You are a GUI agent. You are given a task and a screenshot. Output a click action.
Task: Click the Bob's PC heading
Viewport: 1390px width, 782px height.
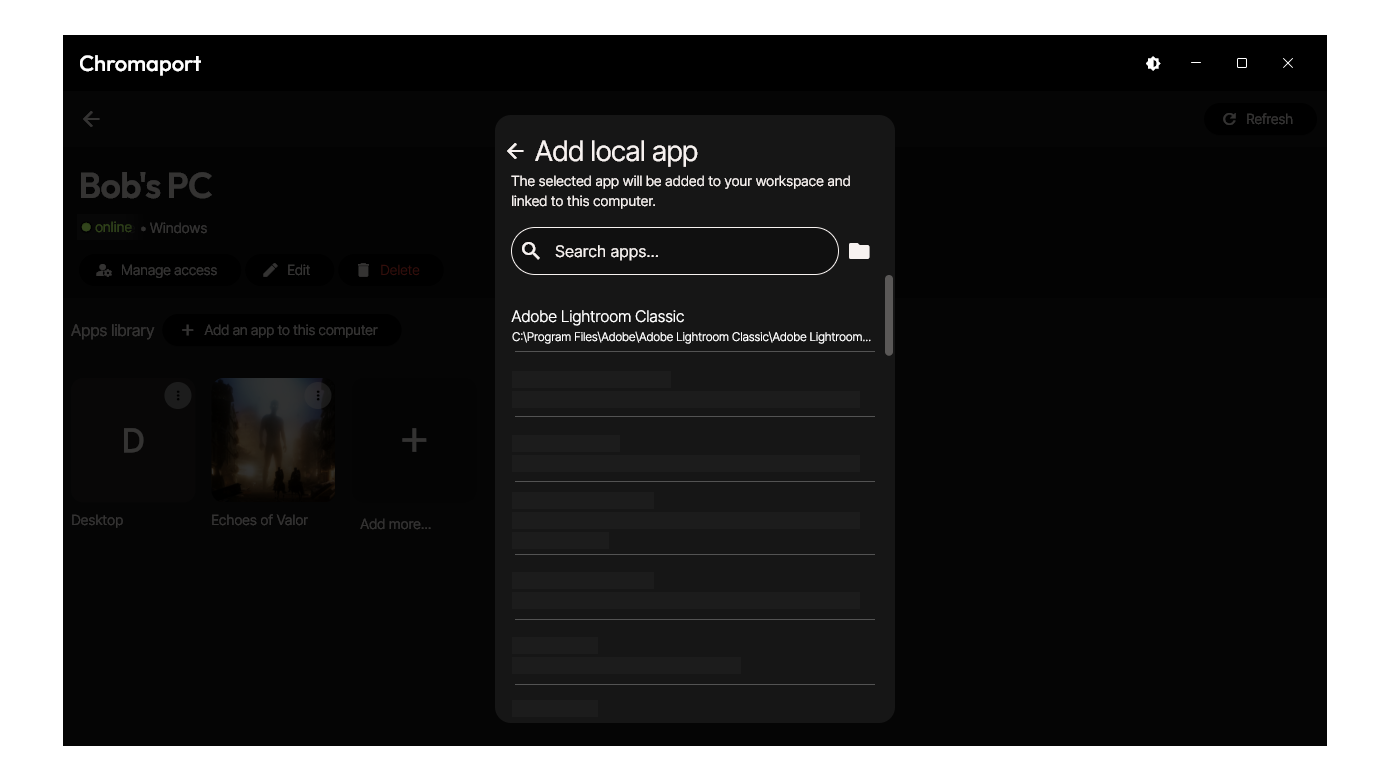tap(146, 186)
